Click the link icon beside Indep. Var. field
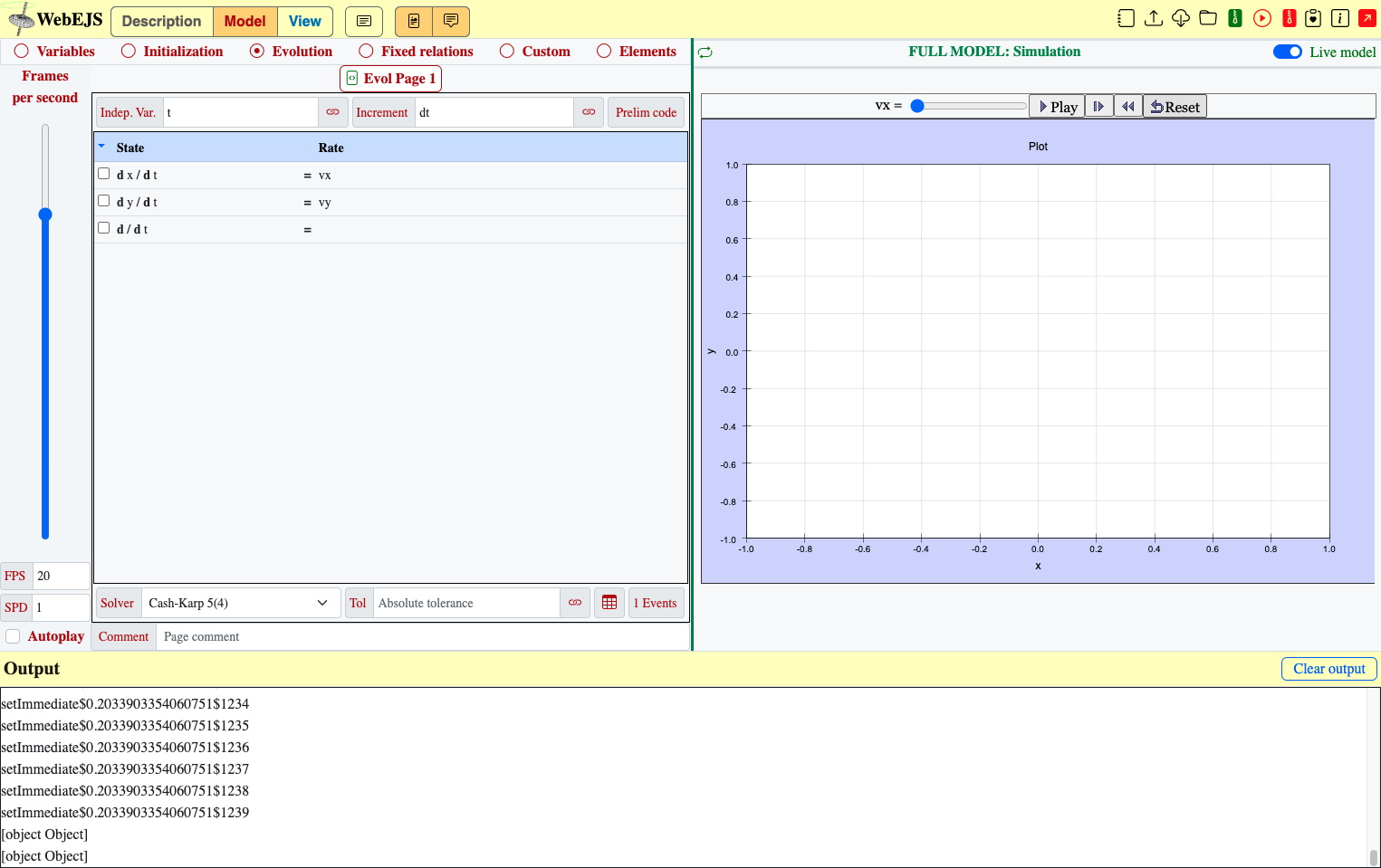This screenshot has height=868, width=1381. click(332, 112)
